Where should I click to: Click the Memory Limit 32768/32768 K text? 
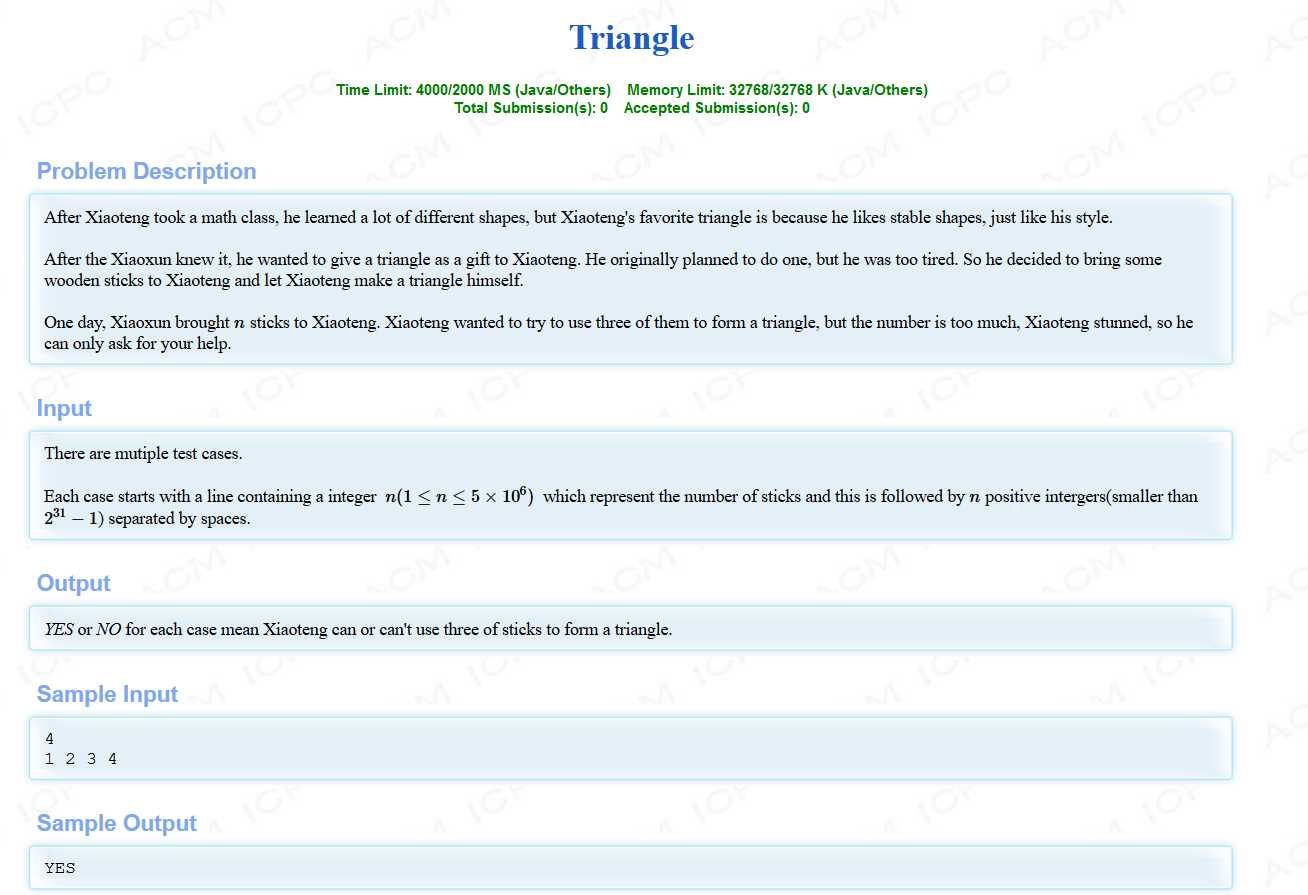777,90
